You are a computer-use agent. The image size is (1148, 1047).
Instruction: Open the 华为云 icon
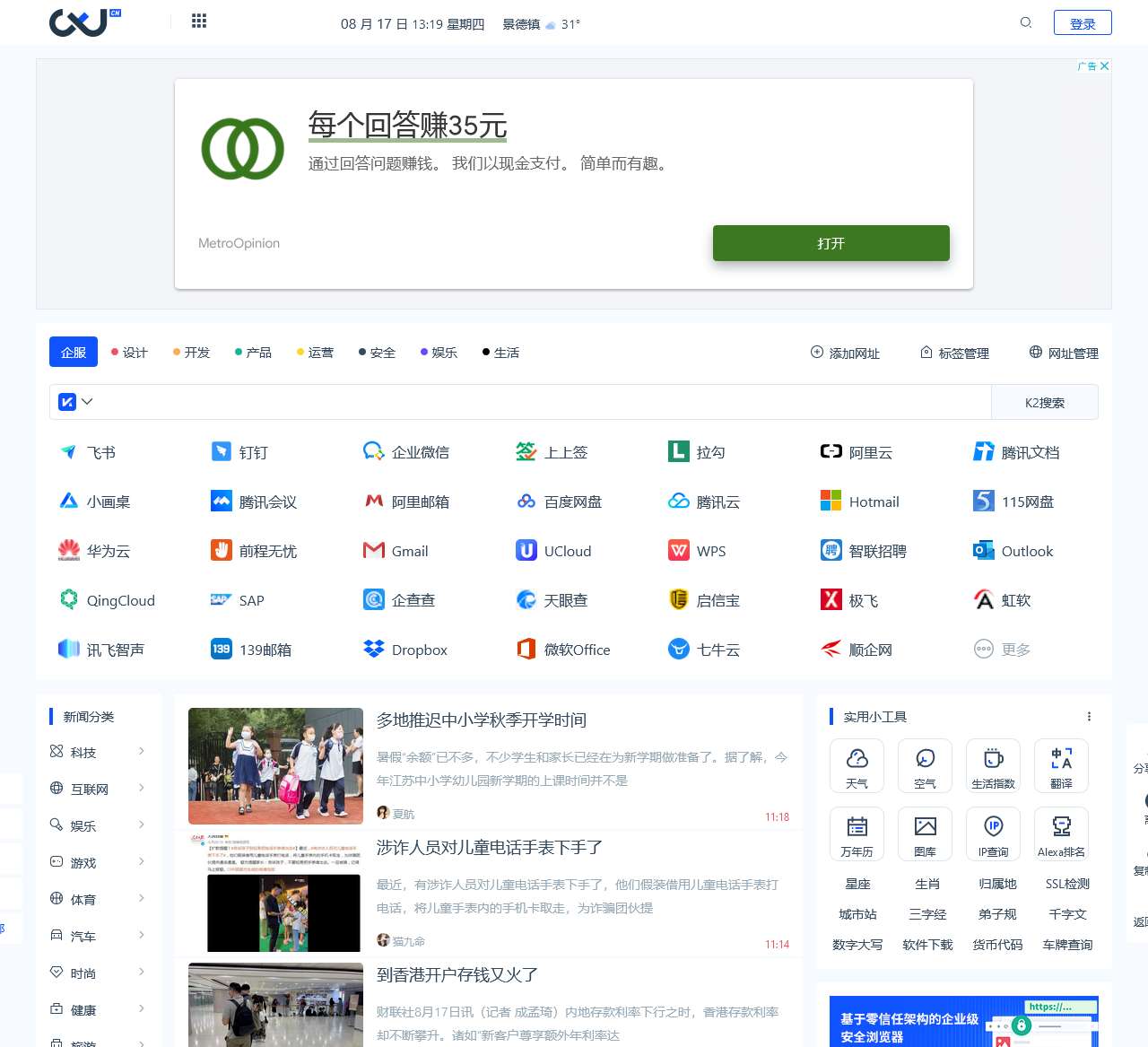68,550
